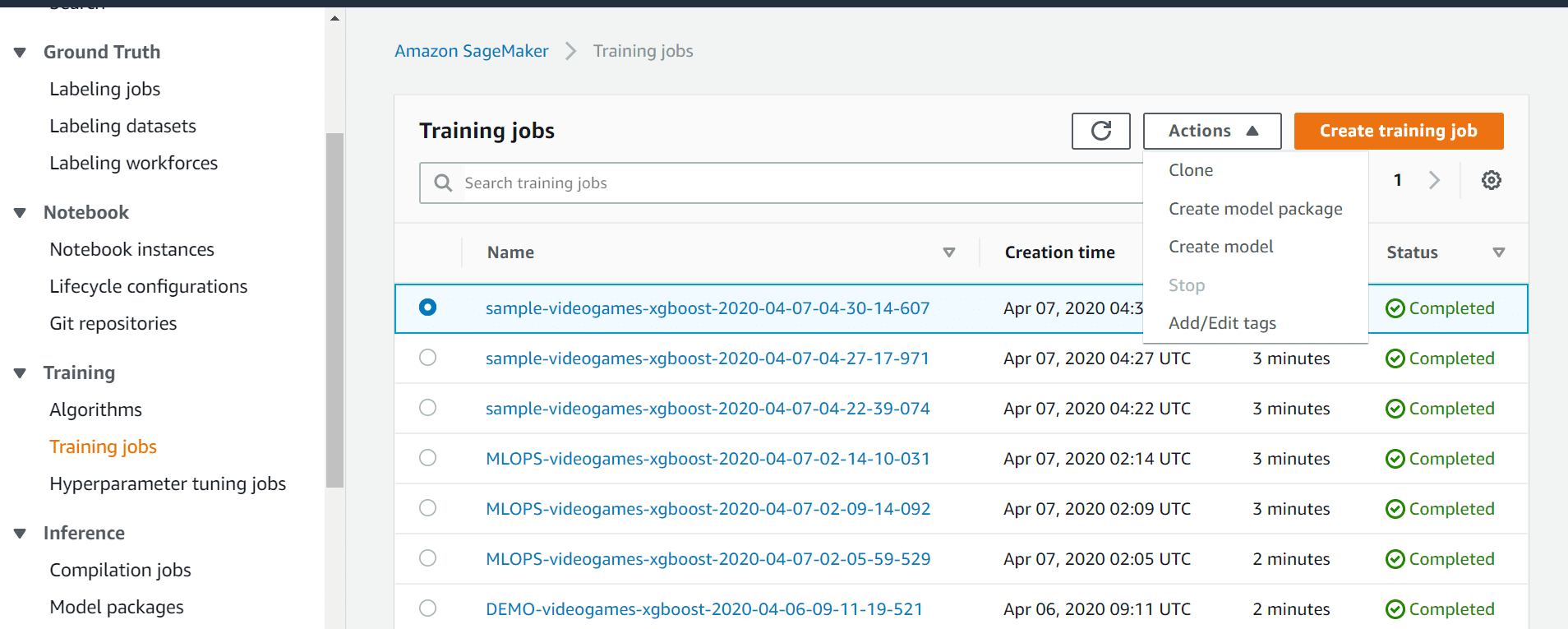Open MLOPS-videogames-xgboost-2020-04-07-02-05-59-529 job
This screenshot has height=629, width=1568.
click(708, 559)
